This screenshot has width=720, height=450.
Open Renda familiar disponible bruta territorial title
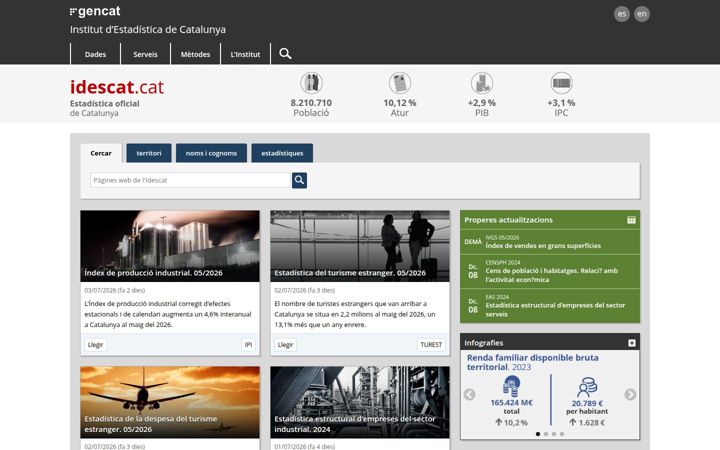pyautogui.click(x=533, y=362)
